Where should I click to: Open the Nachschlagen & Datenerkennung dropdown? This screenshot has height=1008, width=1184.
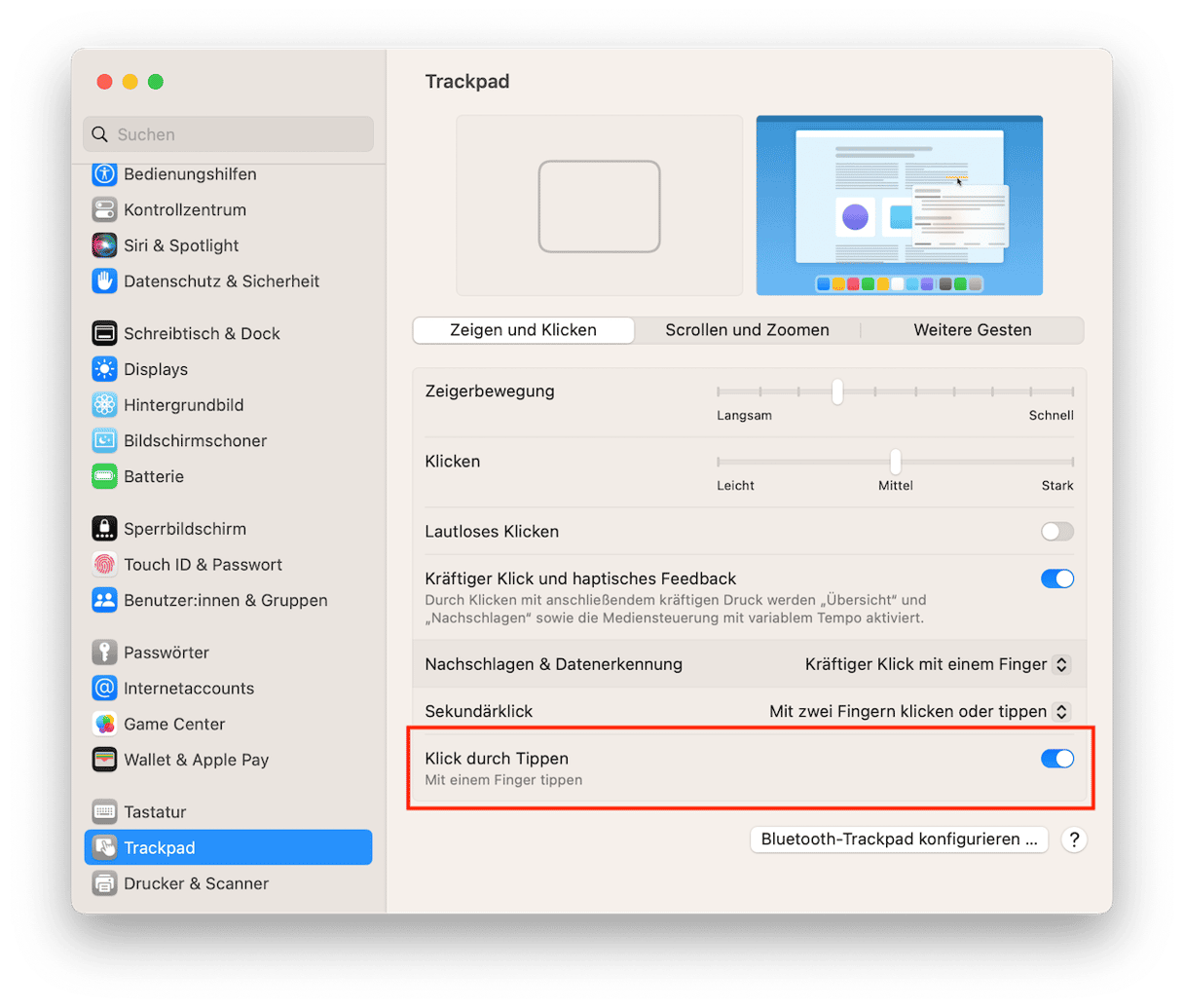tap(937, 664)
